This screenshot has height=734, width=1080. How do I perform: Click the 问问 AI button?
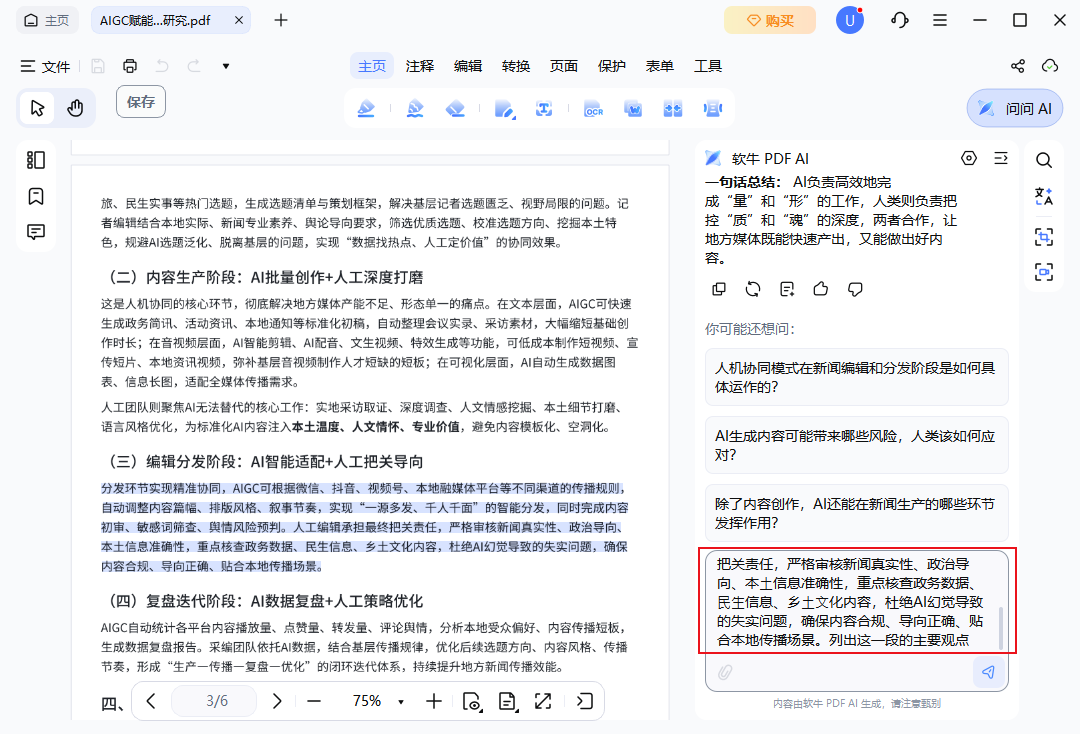[x=1015, y=108]
